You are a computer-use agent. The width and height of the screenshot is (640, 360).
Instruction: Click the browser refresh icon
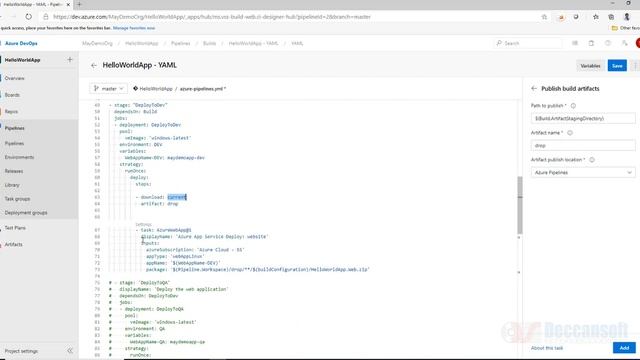(28, 17)
